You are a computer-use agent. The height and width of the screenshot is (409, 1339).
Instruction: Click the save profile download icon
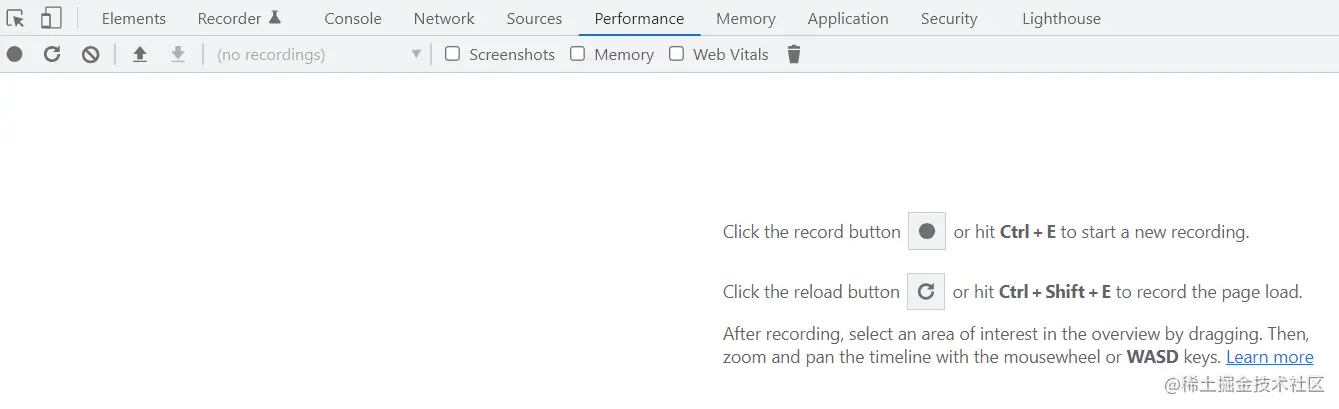click(178, 54)
